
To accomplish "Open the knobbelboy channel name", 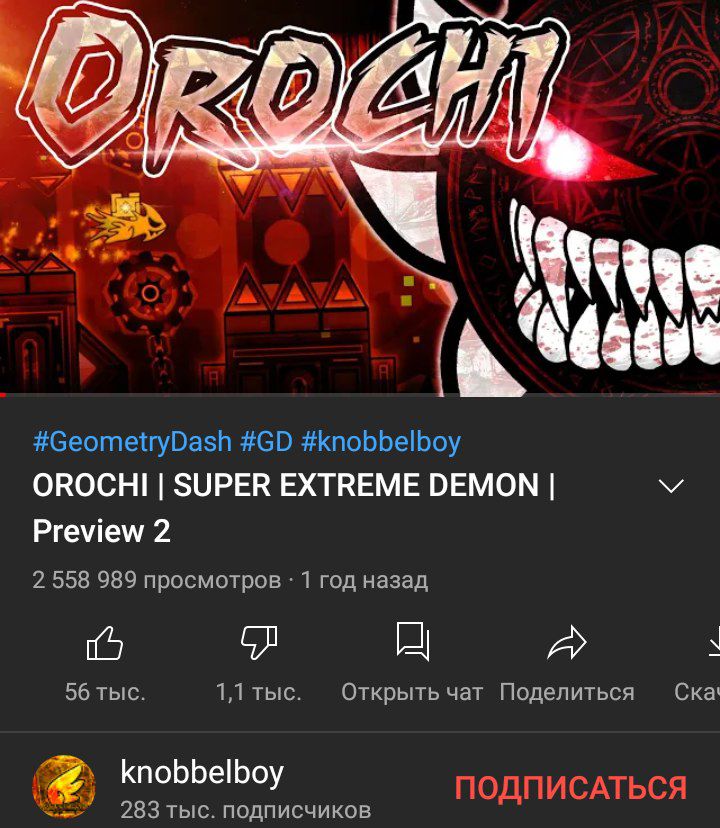I will [x=202, y=772].
